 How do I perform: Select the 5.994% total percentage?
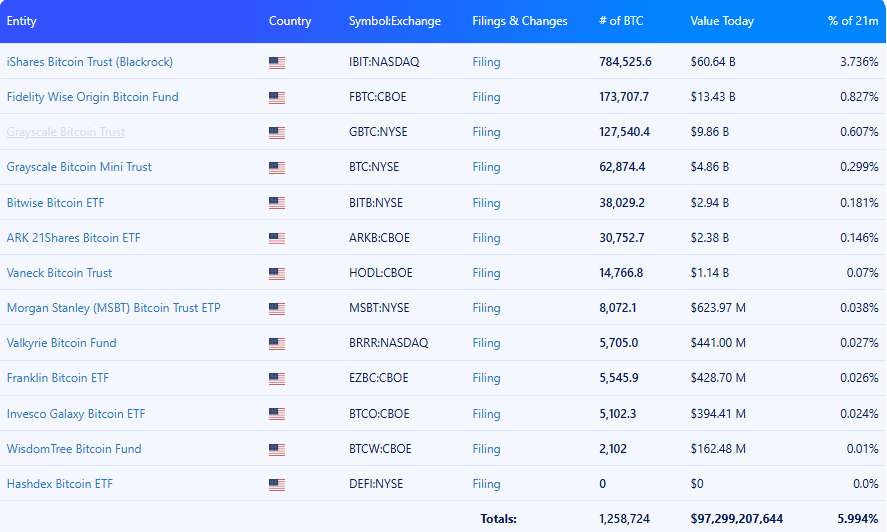(858, 519)
